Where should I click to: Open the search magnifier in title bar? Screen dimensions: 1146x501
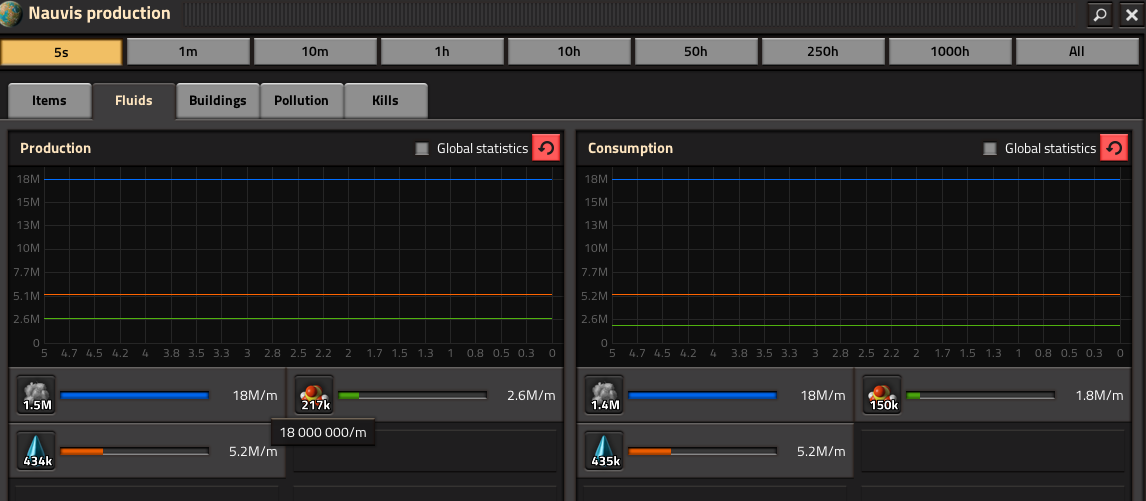(x=1100, y=14)
